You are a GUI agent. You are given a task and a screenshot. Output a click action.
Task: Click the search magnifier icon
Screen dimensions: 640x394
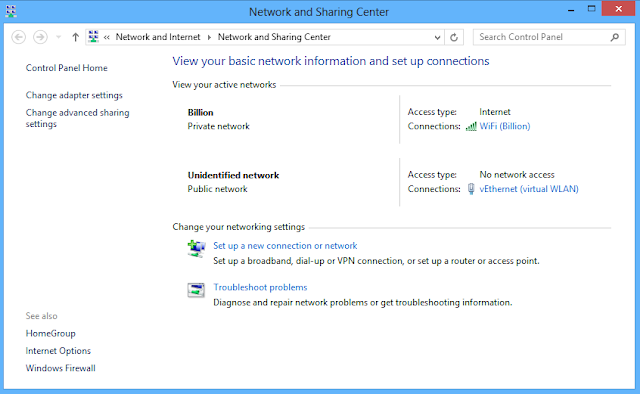click(615, 37)
